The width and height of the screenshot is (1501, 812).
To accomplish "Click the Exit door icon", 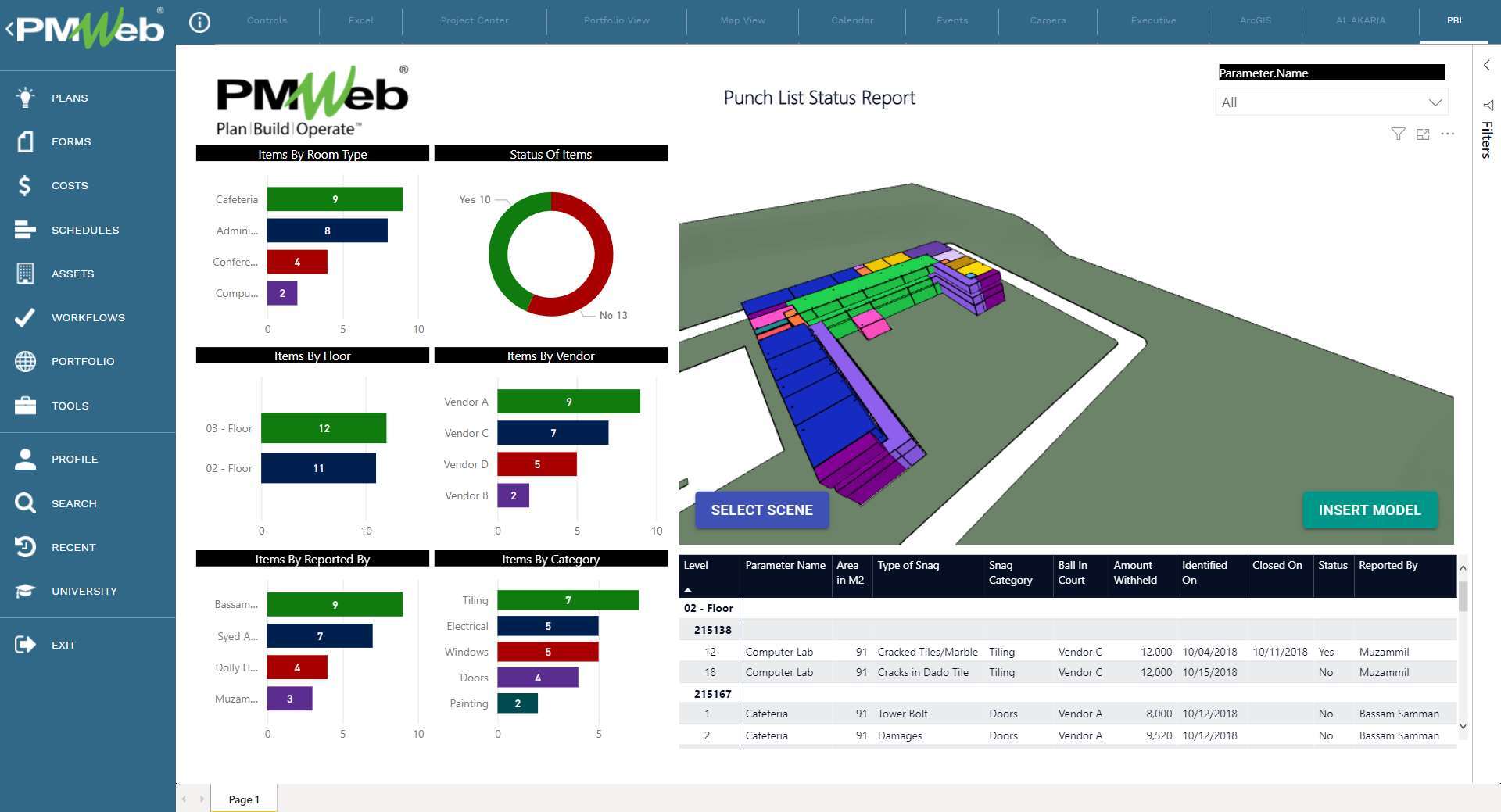I will (x=25, y=645).
